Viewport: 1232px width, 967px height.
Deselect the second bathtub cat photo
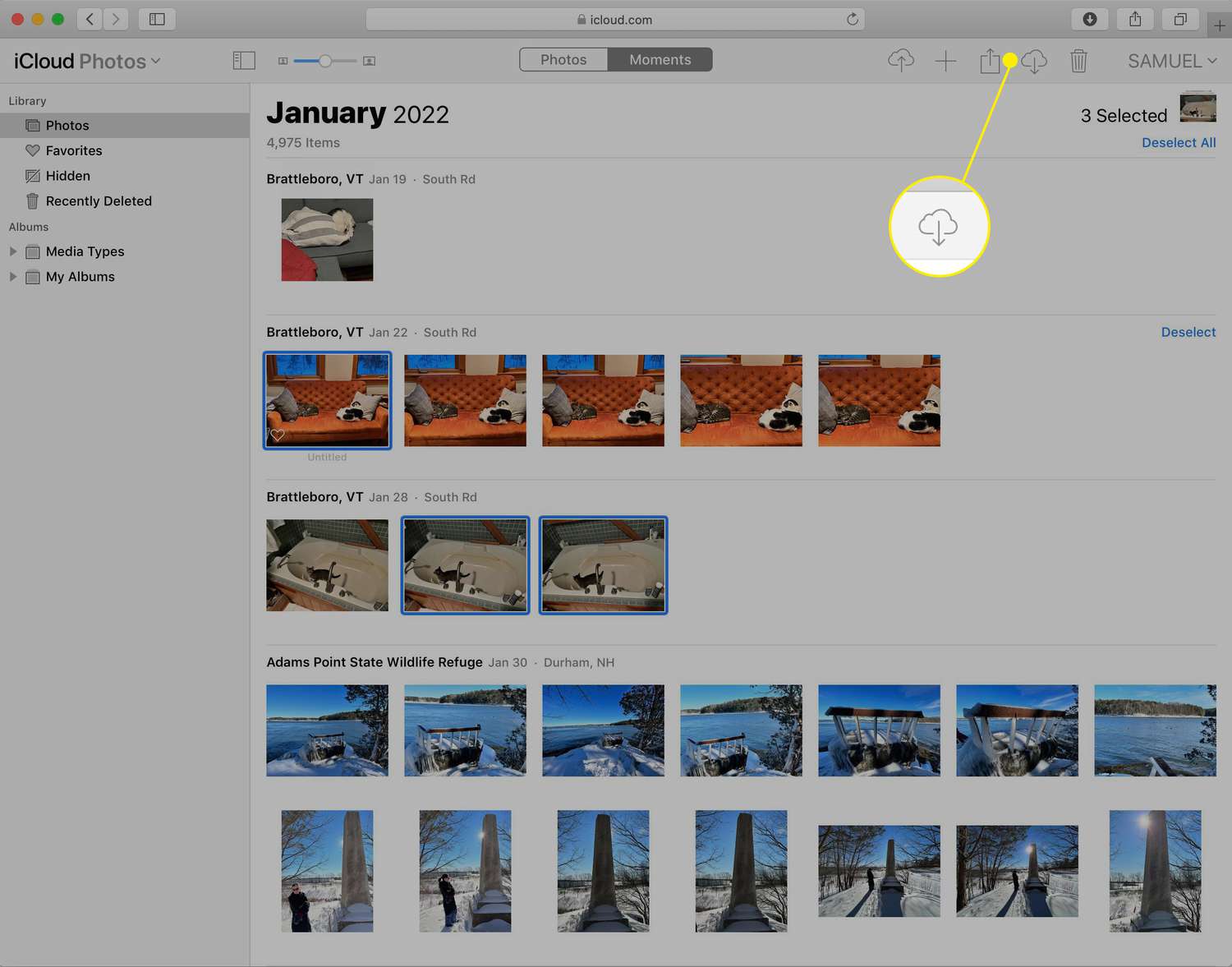point(465,565)
